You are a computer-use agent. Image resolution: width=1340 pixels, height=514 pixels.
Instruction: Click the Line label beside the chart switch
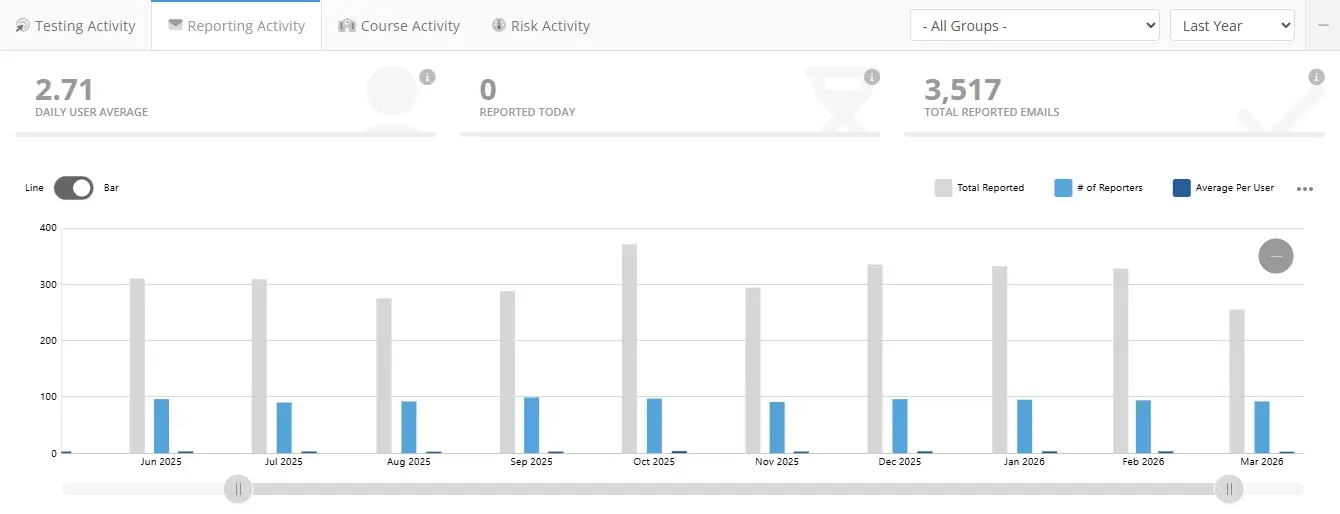pos(34,188)
